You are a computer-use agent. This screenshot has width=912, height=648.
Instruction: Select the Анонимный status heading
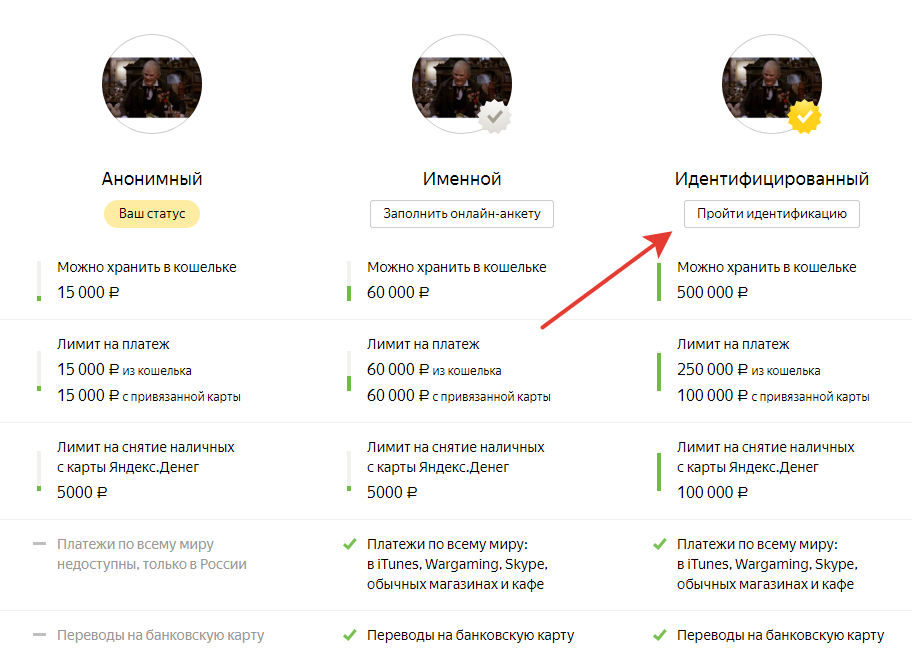152,179
